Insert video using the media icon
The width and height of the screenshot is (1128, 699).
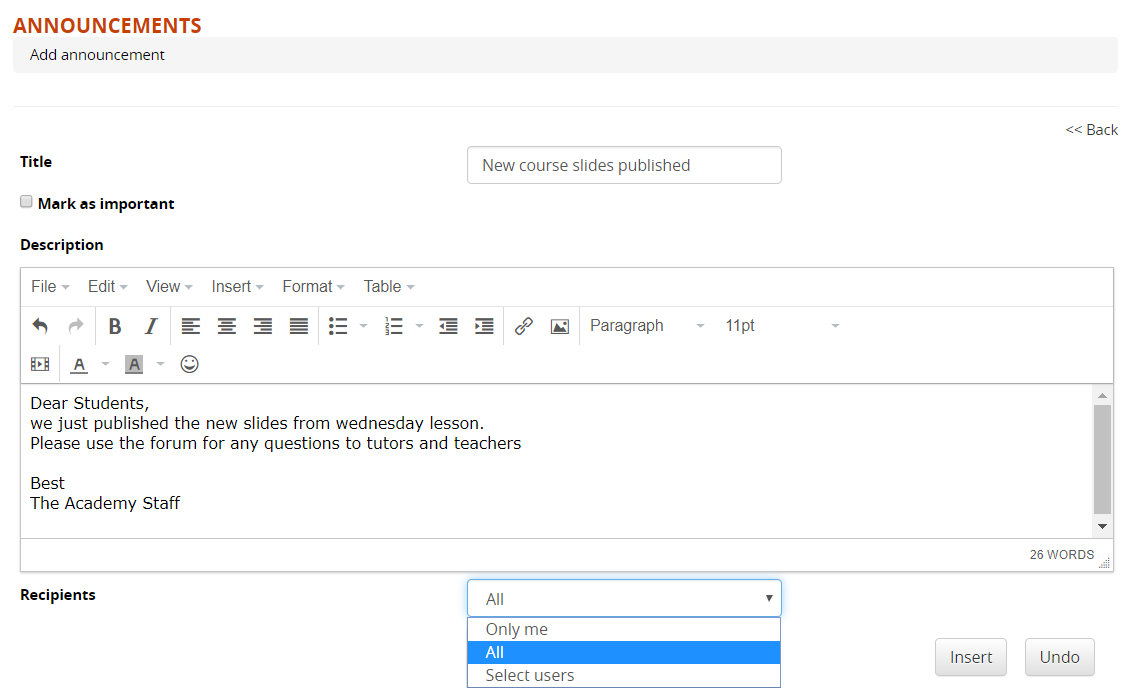[x=40, y=364]
